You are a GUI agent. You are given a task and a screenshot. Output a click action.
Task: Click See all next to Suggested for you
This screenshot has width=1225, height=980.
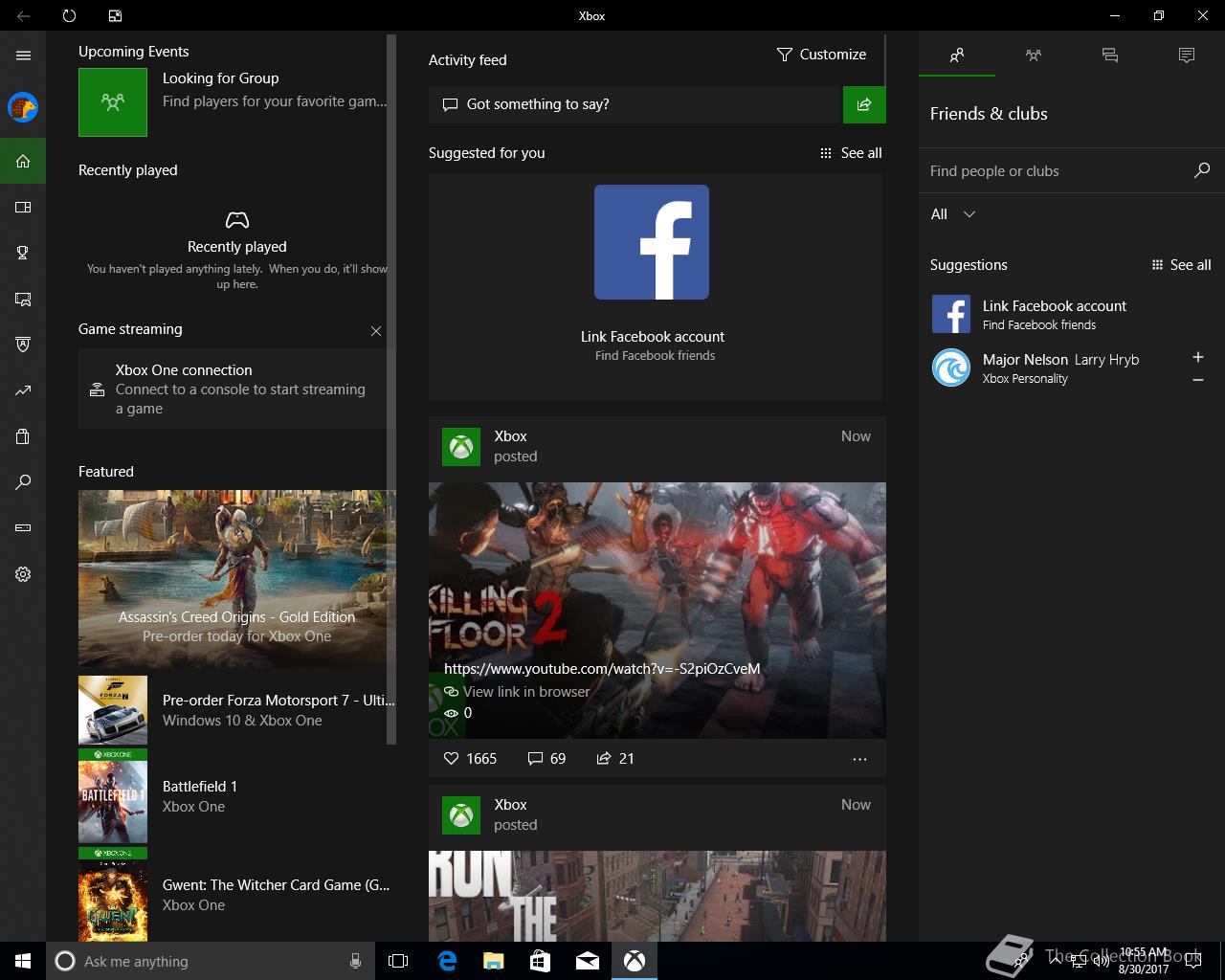(851, 153)
